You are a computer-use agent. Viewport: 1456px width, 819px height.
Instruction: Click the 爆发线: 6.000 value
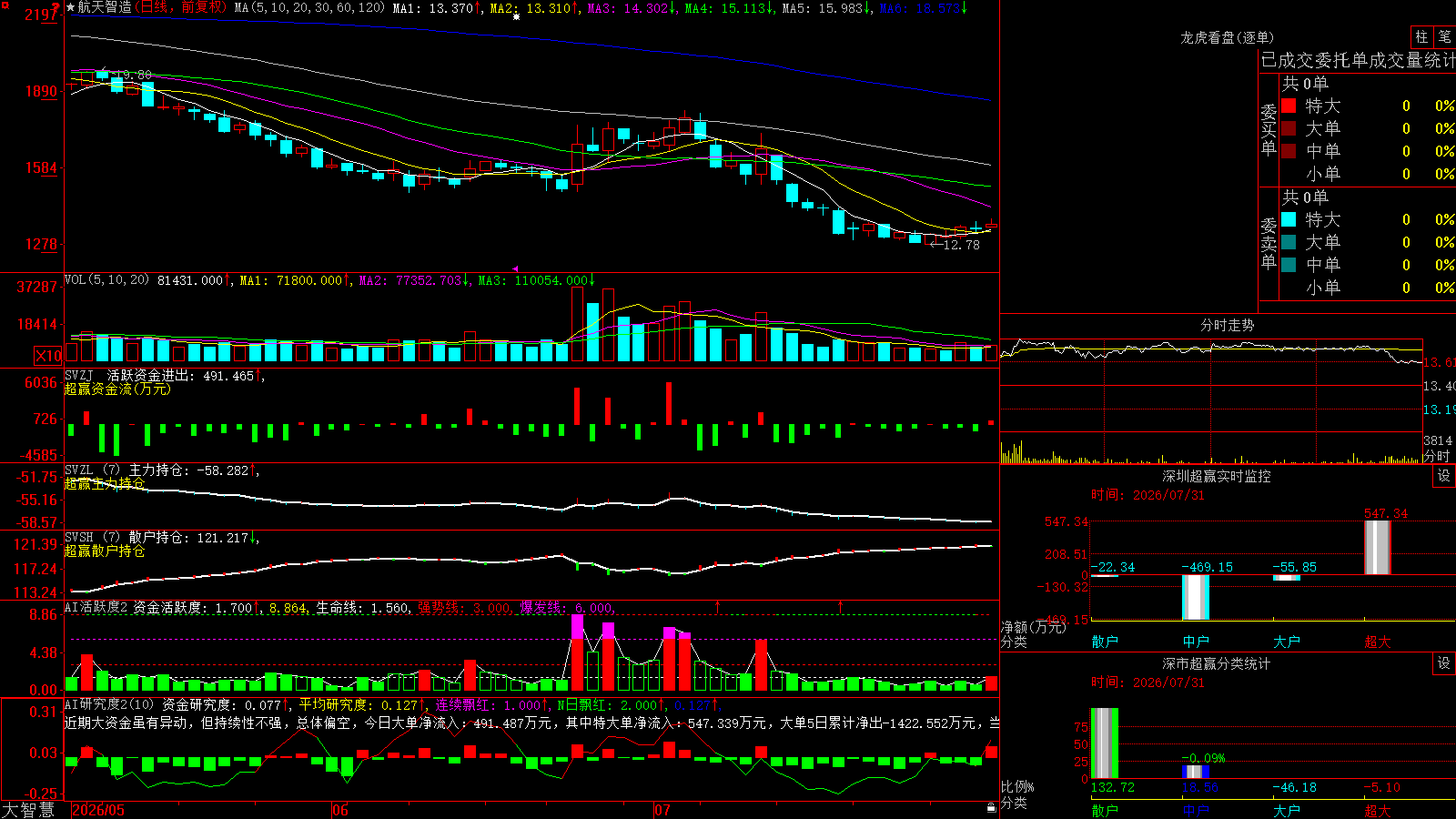pyautogui.click(x=567, y=607)
